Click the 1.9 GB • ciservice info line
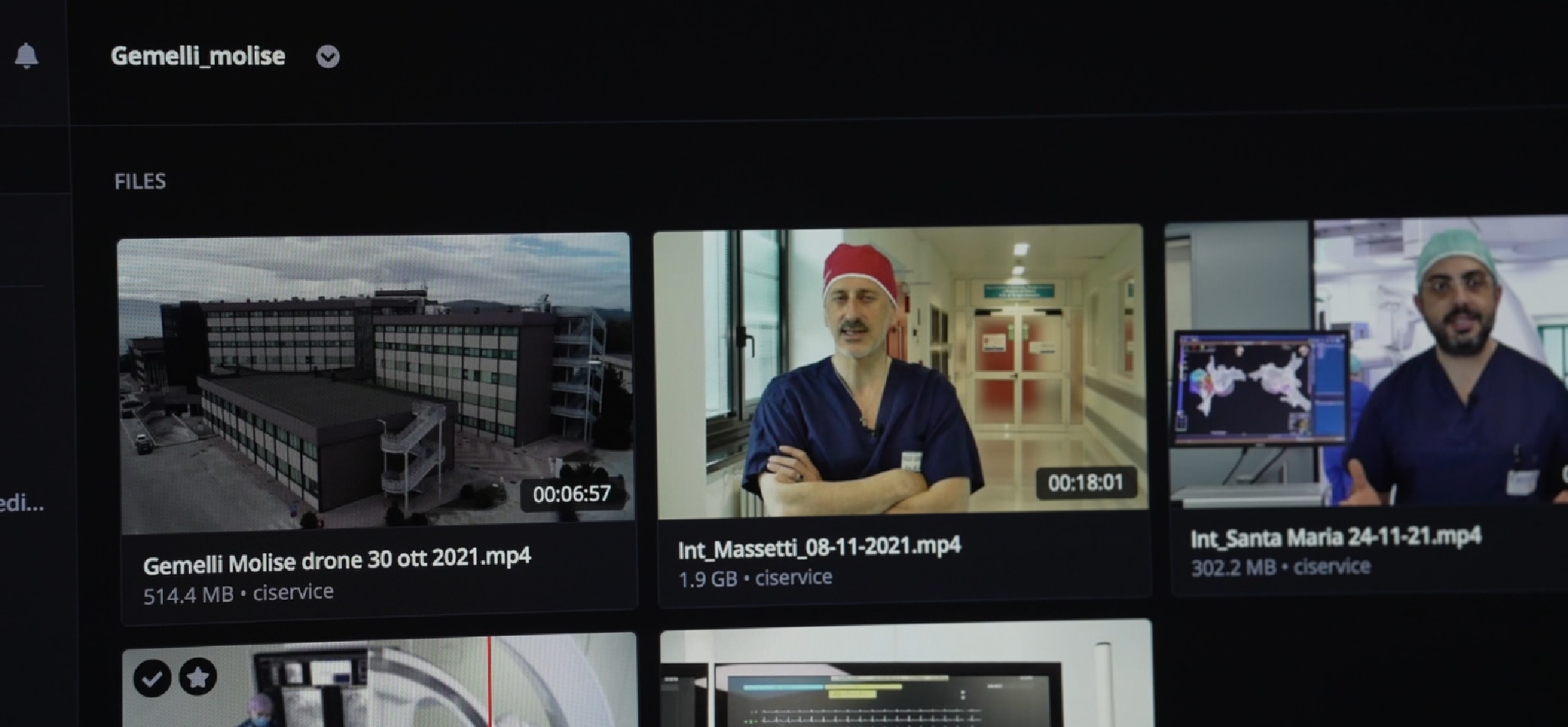 755,578
